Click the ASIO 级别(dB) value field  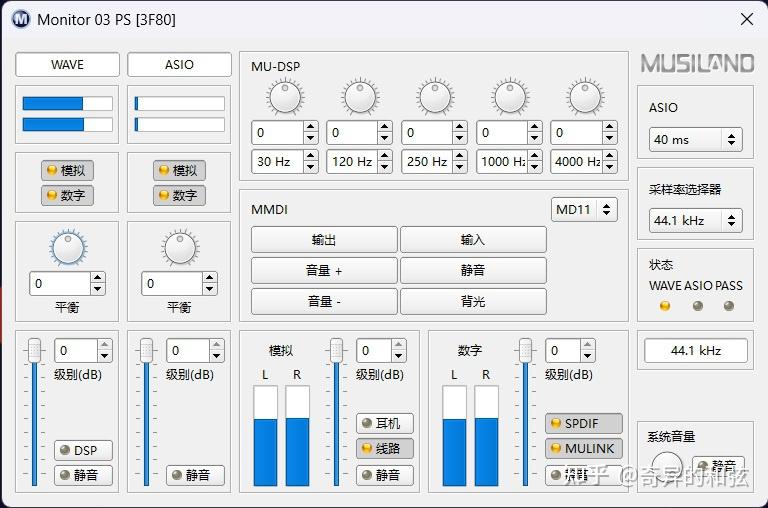pos(189,351)
